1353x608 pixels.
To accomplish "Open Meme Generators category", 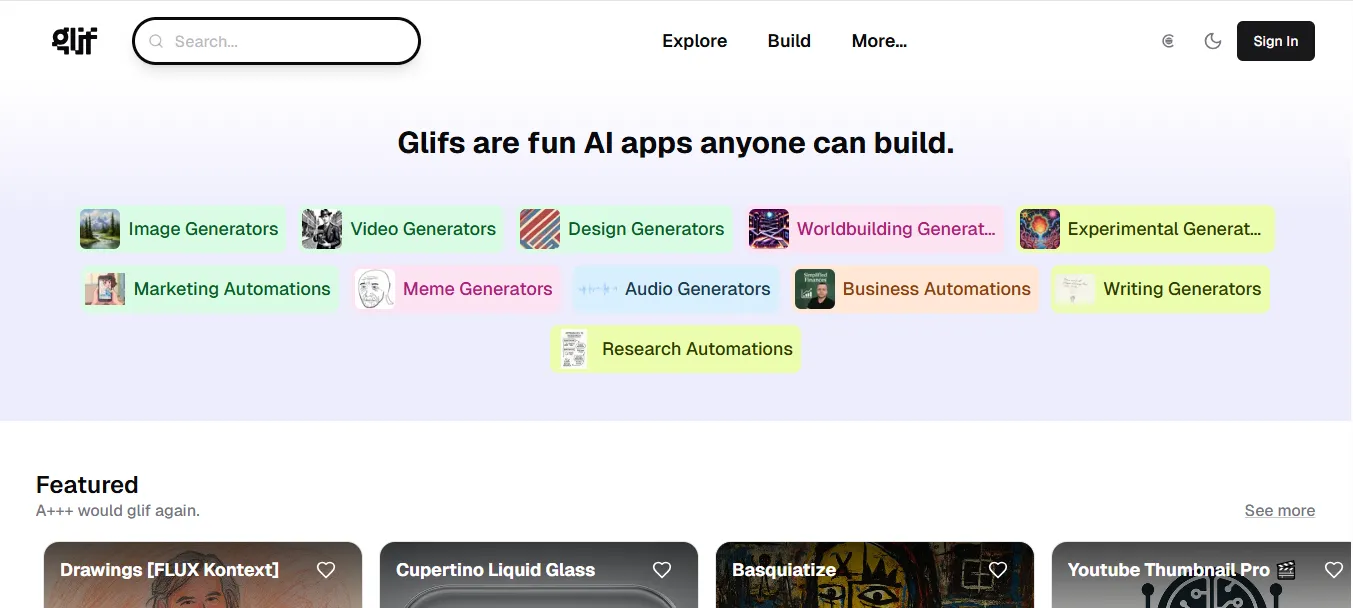I will click(456, 289).
